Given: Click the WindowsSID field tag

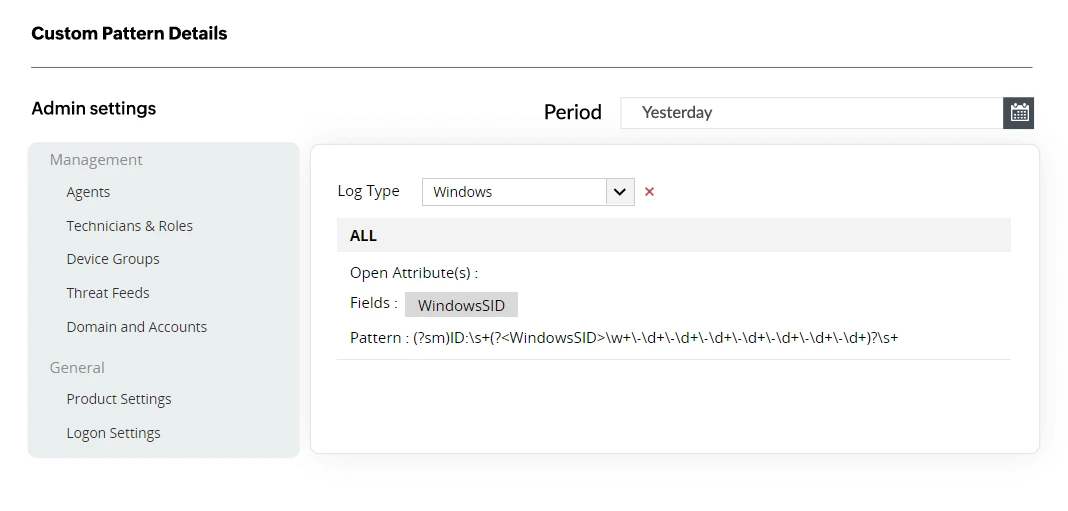Looking at the screenshot, I should [461, 305].
